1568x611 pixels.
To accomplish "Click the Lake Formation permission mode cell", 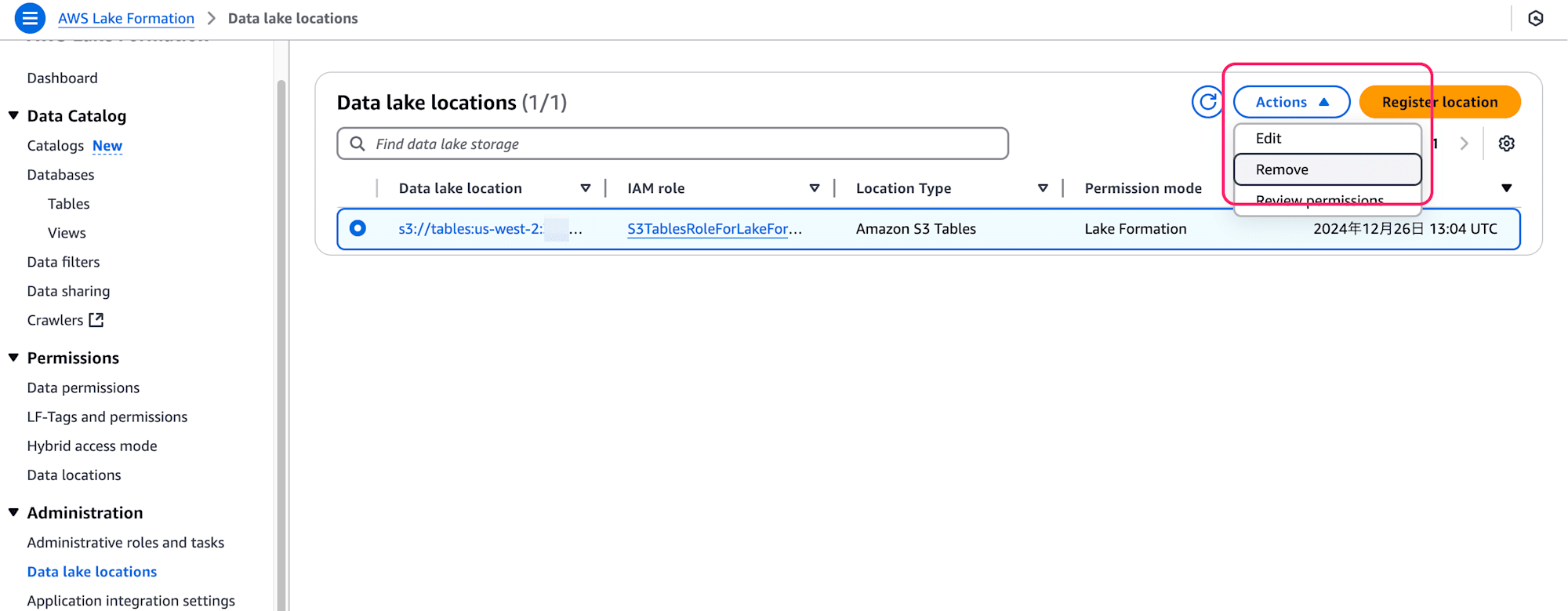I will coord(1135,228).
